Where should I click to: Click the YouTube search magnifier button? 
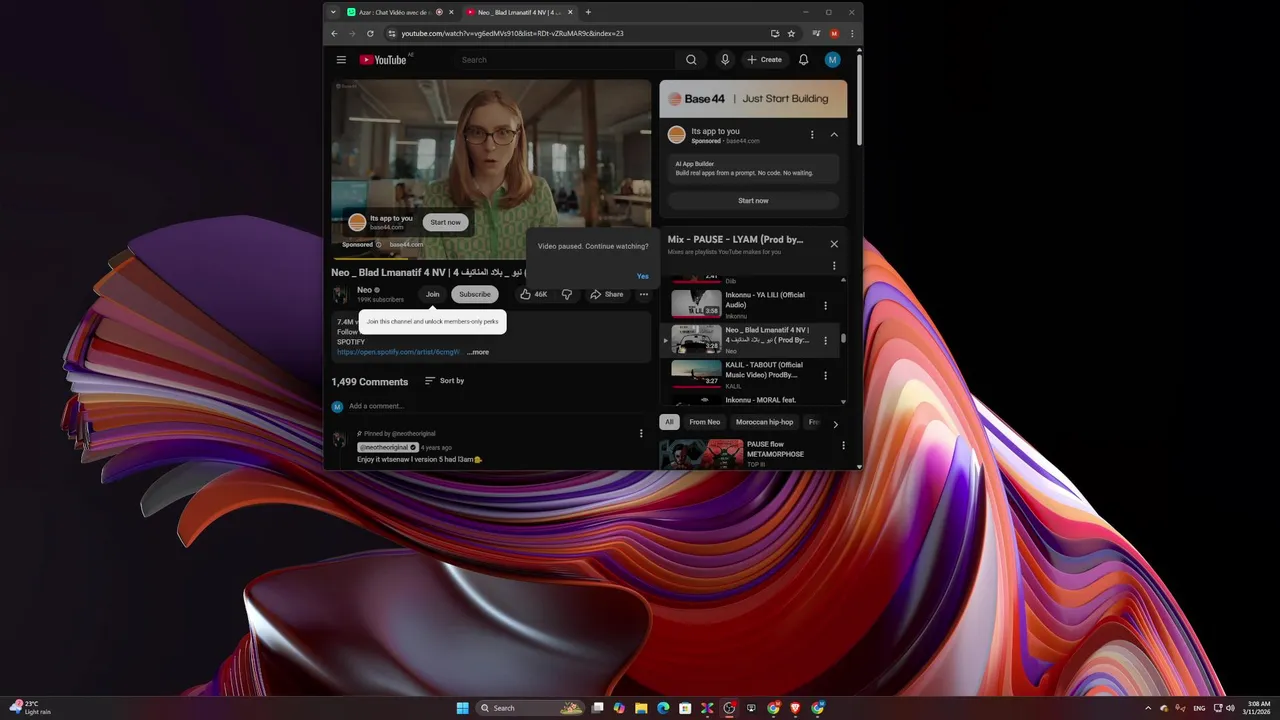pyautogui.click(x=691, y=60)
